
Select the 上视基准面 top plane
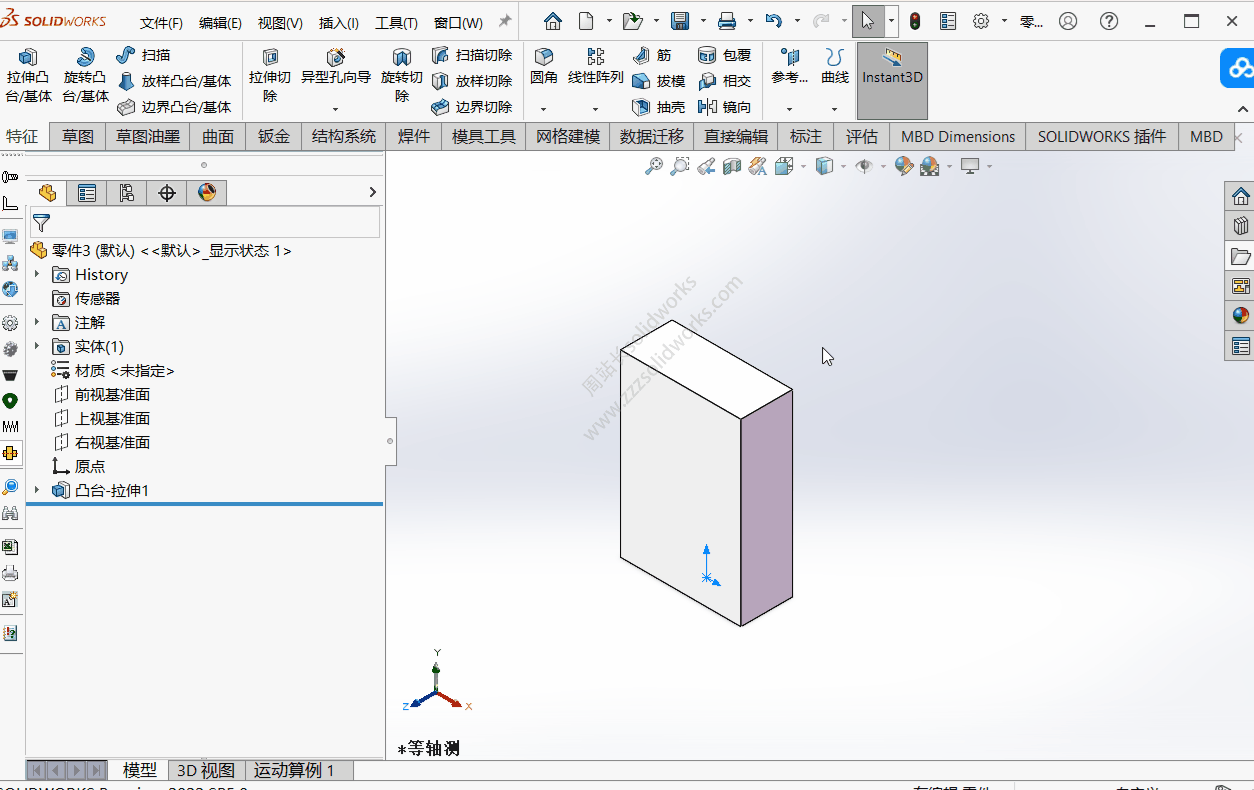pyautogui.click(x=101, y=418)
